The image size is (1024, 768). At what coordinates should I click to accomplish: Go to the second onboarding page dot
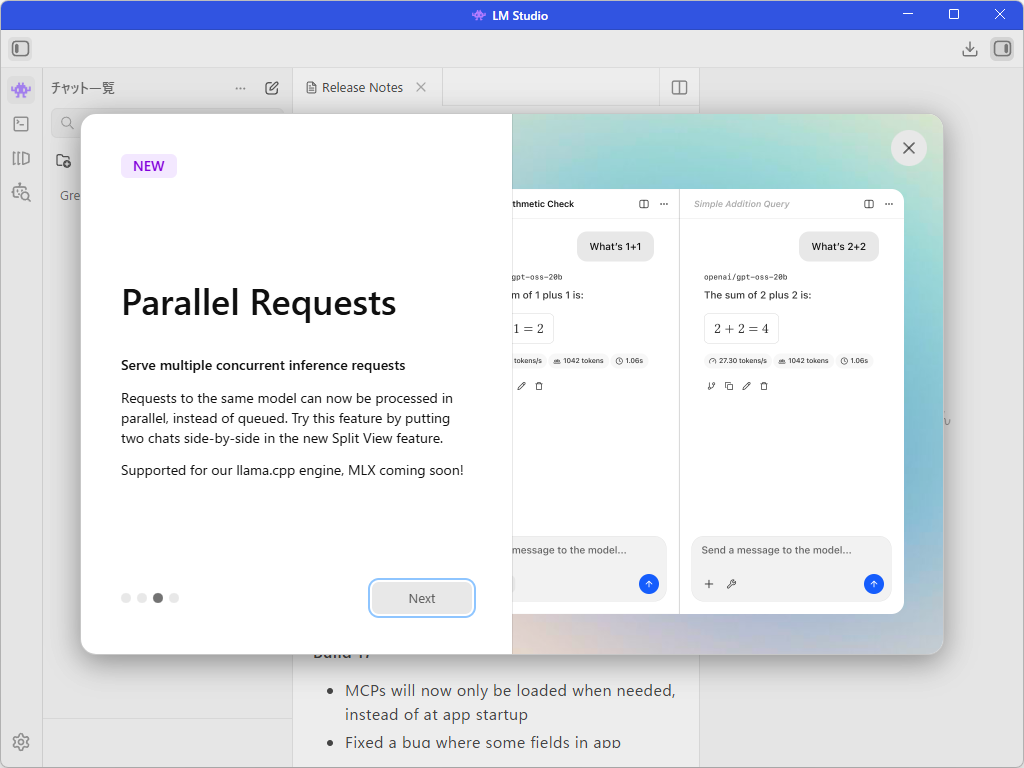point(142,598)
